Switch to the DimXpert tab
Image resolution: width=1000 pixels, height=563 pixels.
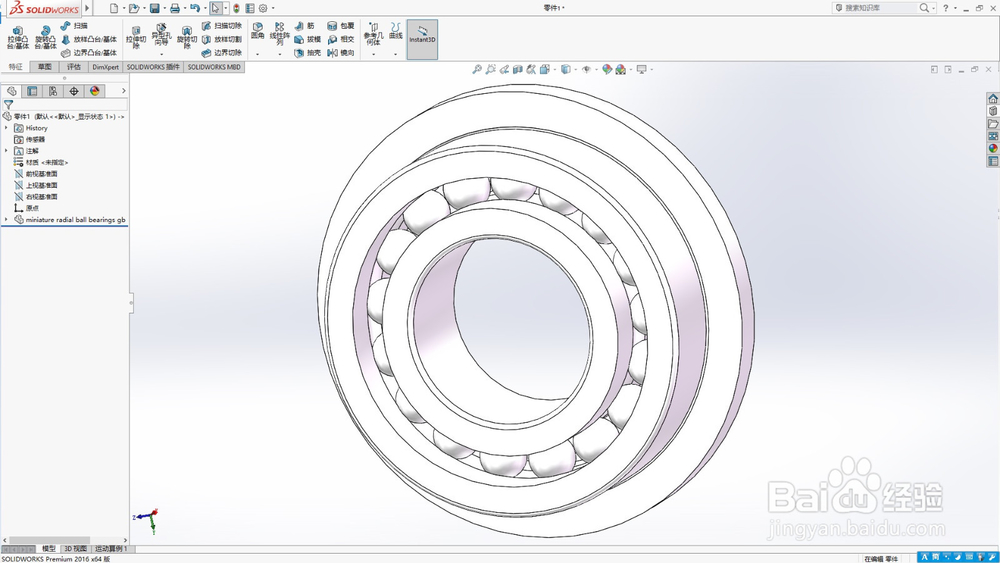(105, 67)
